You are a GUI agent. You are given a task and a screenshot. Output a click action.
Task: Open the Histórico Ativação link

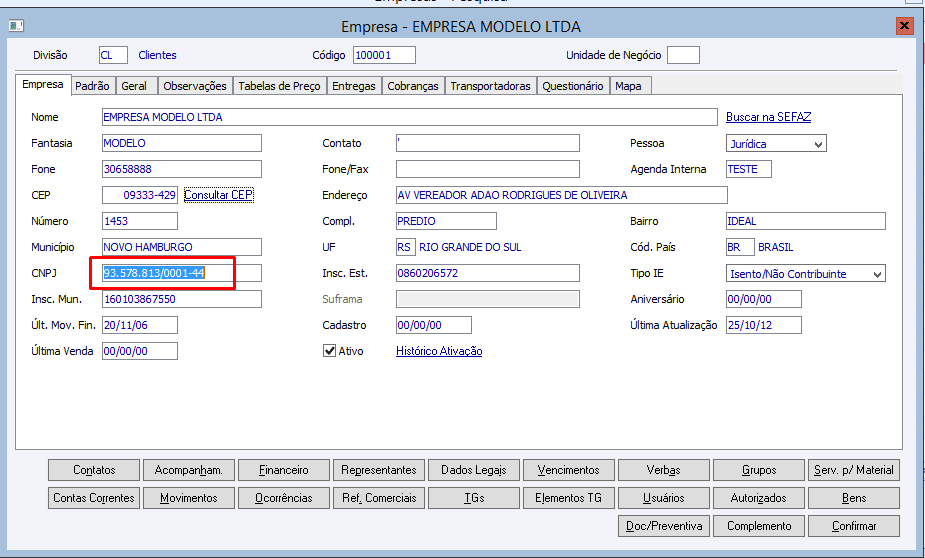pyautogui.click(x=439, y=351)
